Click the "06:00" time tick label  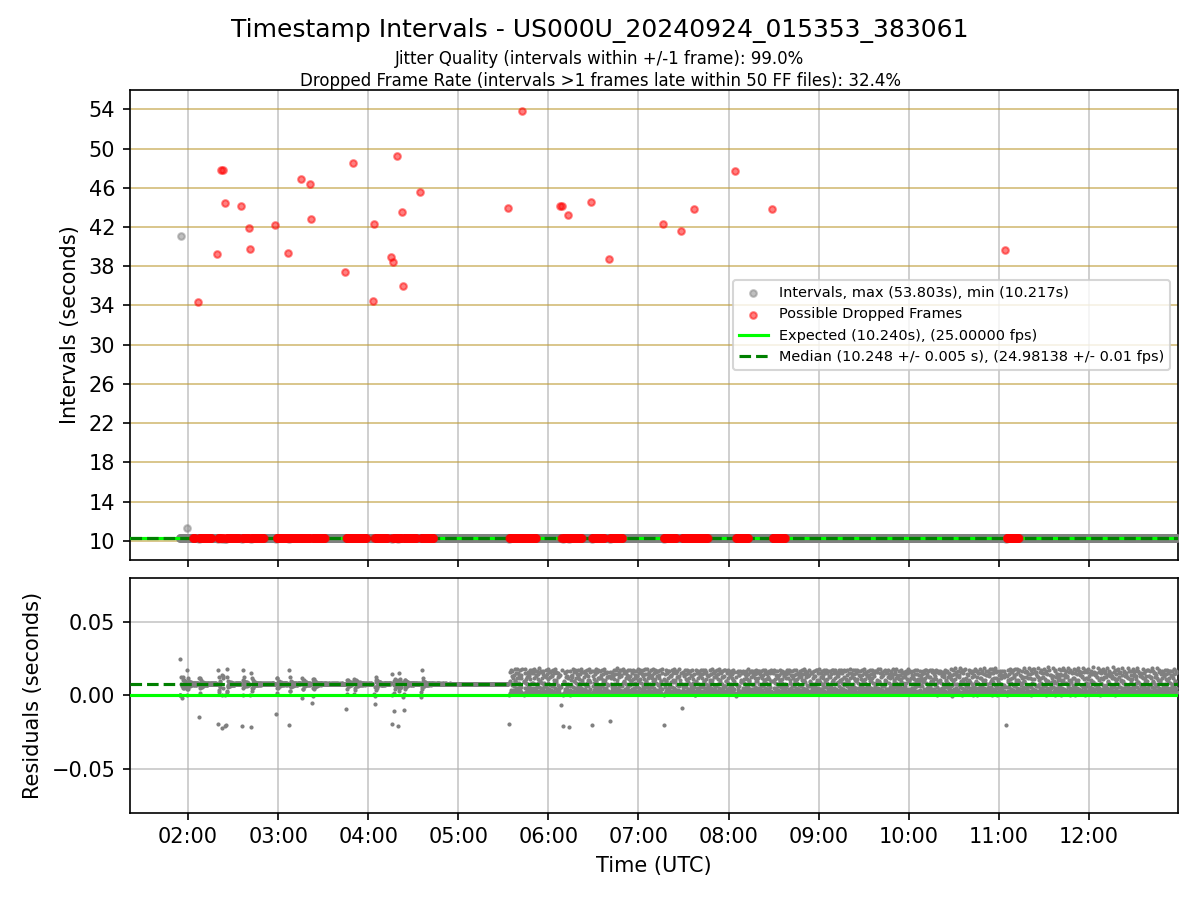click(548, 835)
